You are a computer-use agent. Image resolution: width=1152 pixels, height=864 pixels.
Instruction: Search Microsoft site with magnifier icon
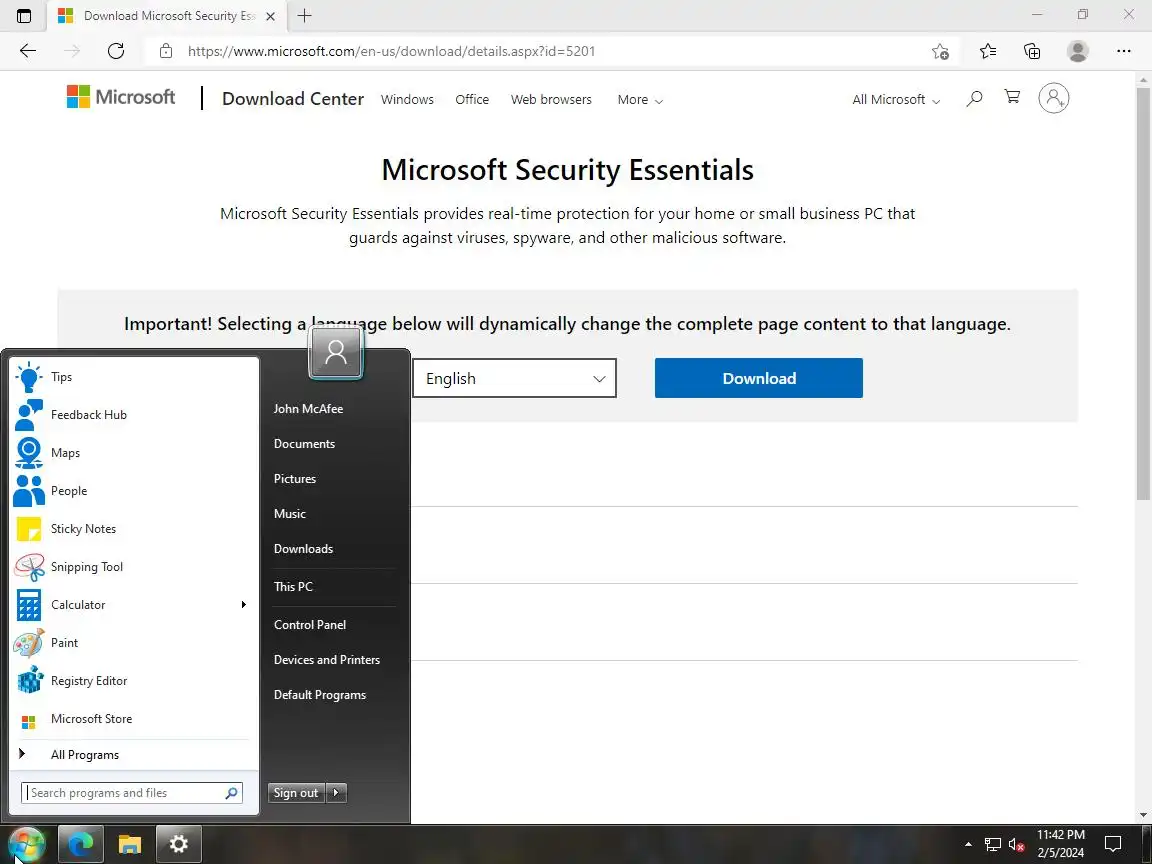974,98
